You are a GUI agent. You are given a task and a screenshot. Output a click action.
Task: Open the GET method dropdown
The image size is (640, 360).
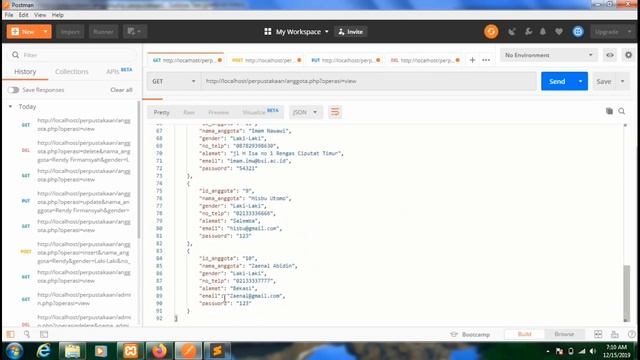pos(173,81)
